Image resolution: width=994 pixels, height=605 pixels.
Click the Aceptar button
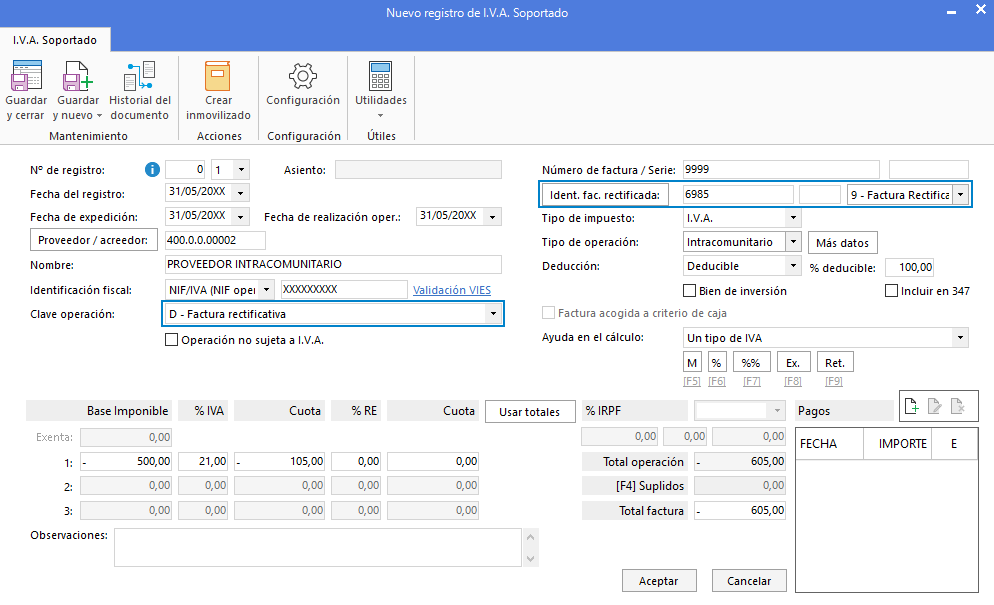point(659,581)
